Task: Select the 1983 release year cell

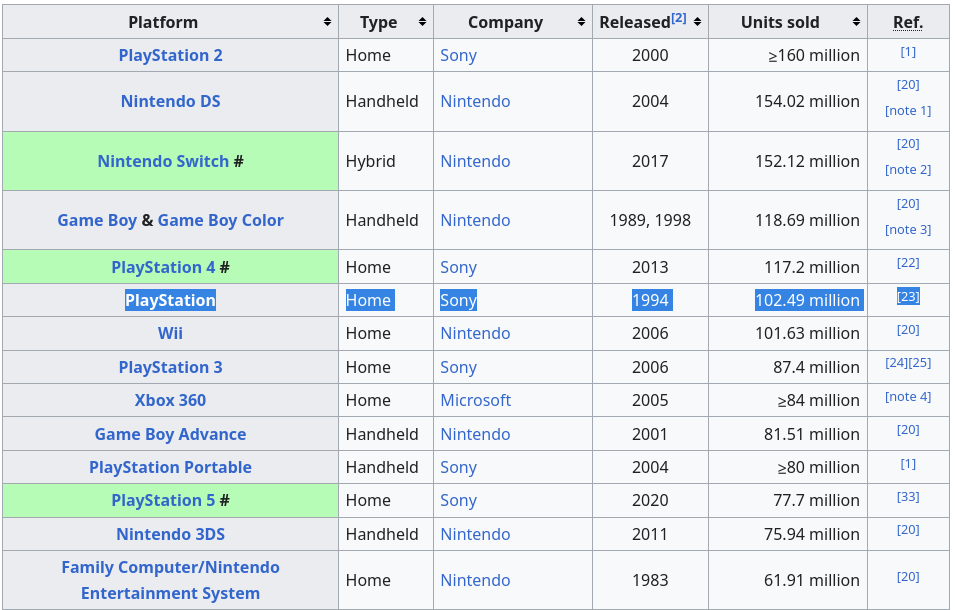Action: 650,580
